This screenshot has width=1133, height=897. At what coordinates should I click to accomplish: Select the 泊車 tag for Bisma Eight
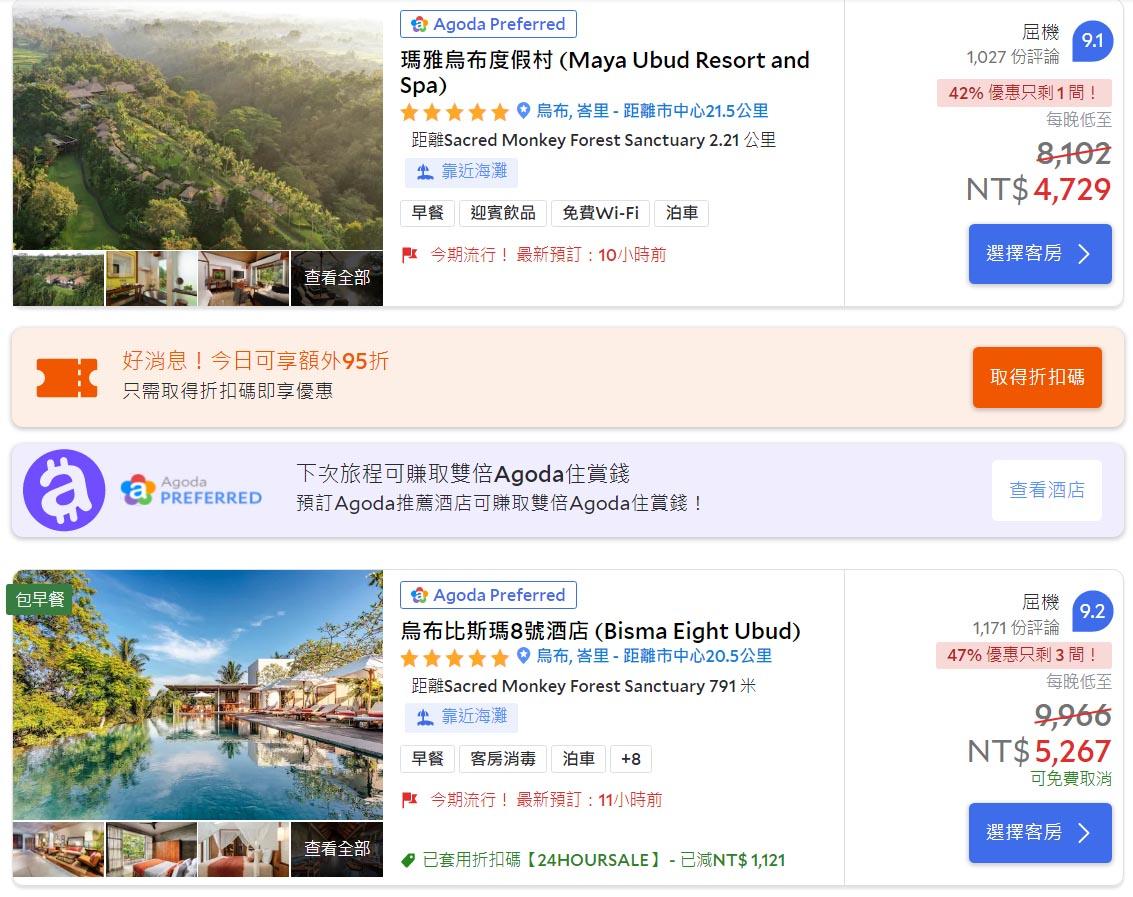[578, 759]
